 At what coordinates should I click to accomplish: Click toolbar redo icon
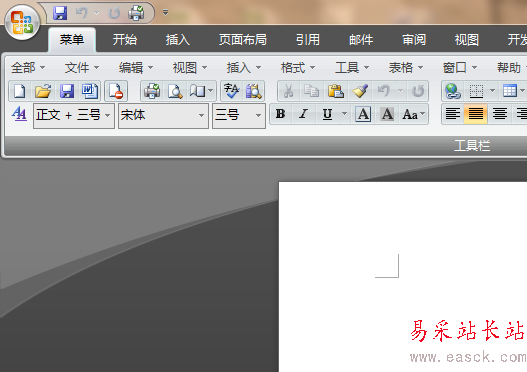pos(418,91)
